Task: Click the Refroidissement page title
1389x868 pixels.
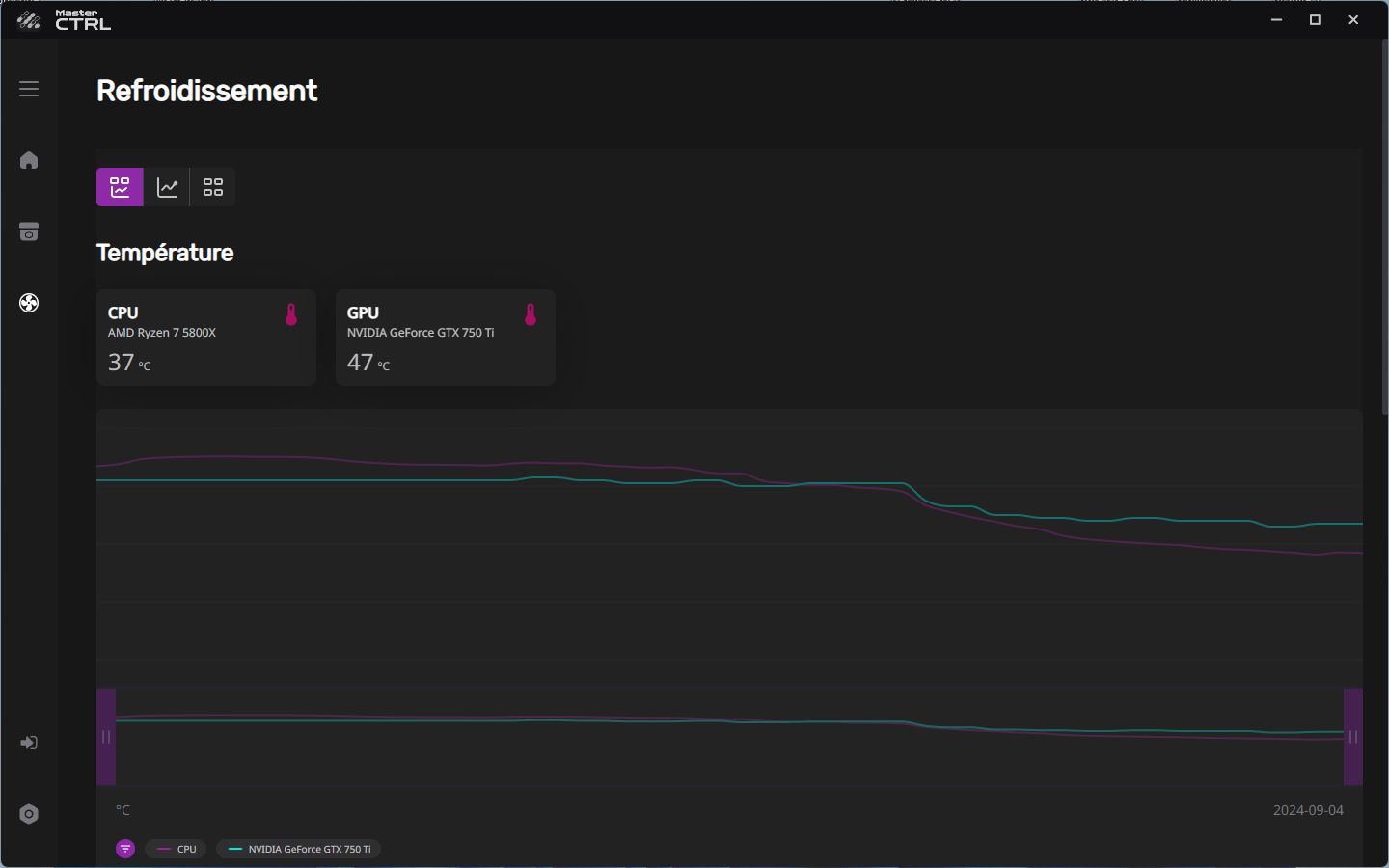Action: [x=206, y=91]
